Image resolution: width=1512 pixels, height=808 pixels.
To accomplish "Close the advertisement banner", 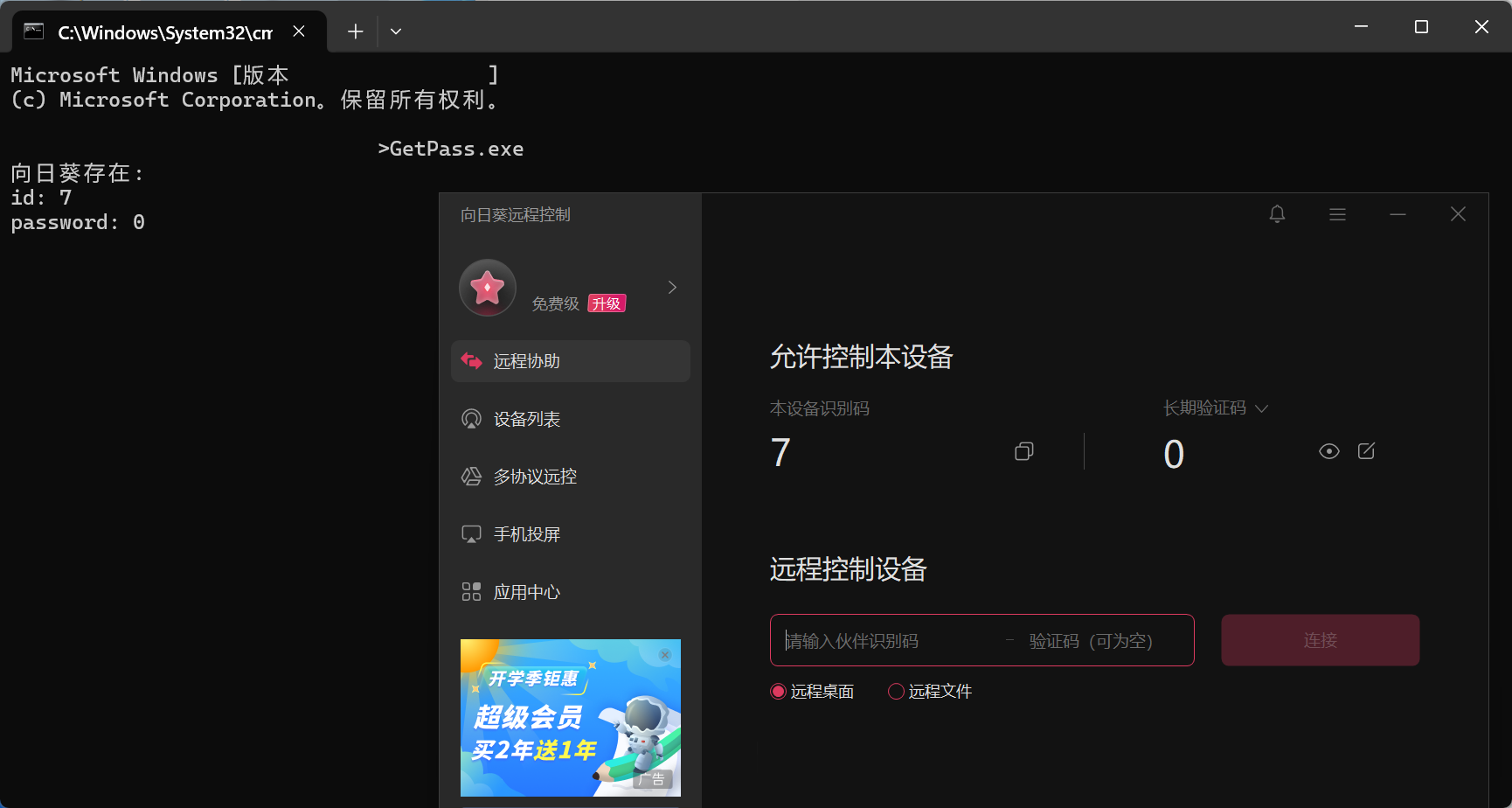I will (x=665, y=654).
